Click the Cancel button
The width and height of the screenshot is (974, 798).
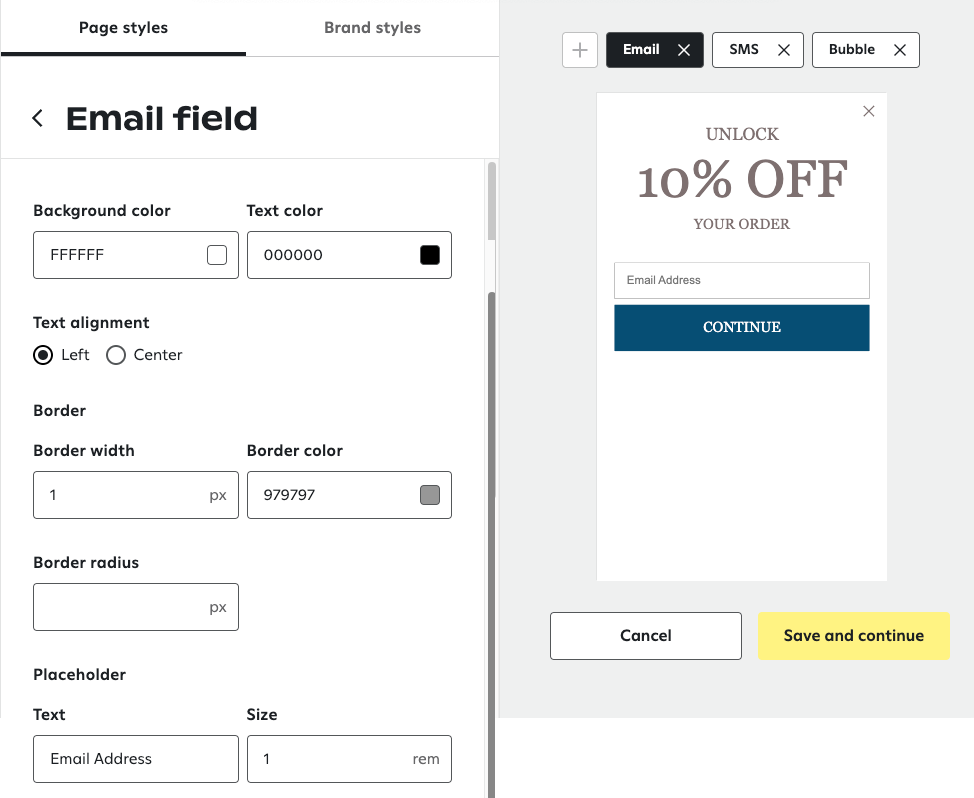645,635
